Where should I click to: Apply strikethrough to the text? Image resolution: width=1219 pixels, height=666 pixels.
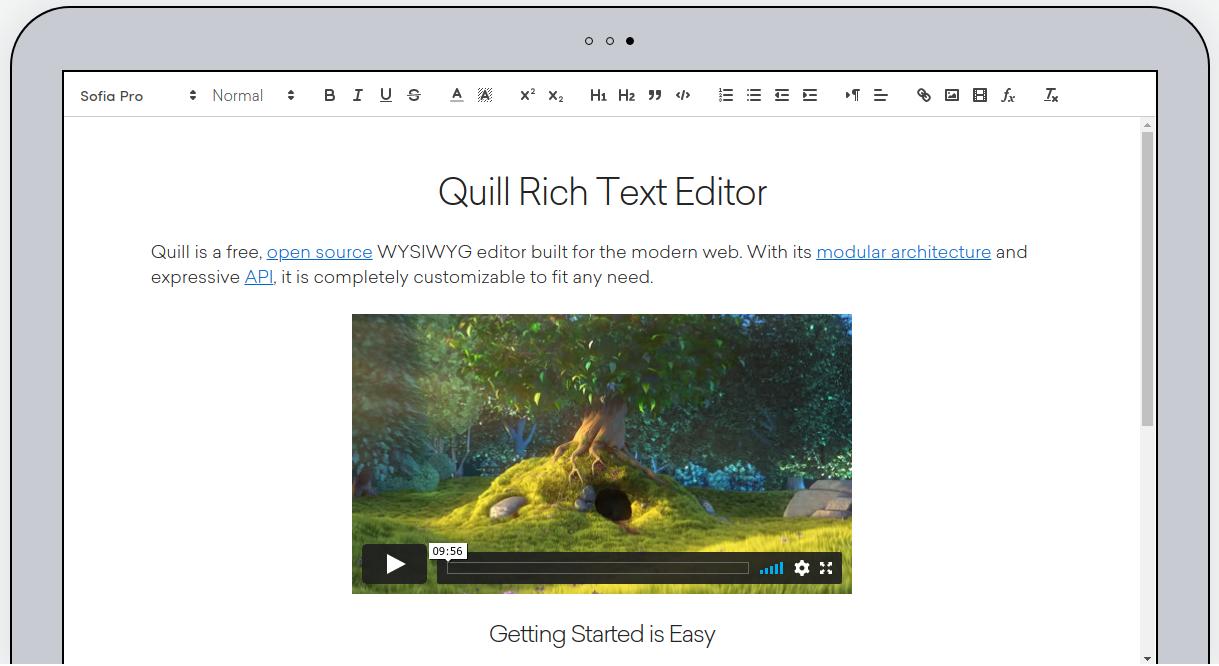pos(414,96)
